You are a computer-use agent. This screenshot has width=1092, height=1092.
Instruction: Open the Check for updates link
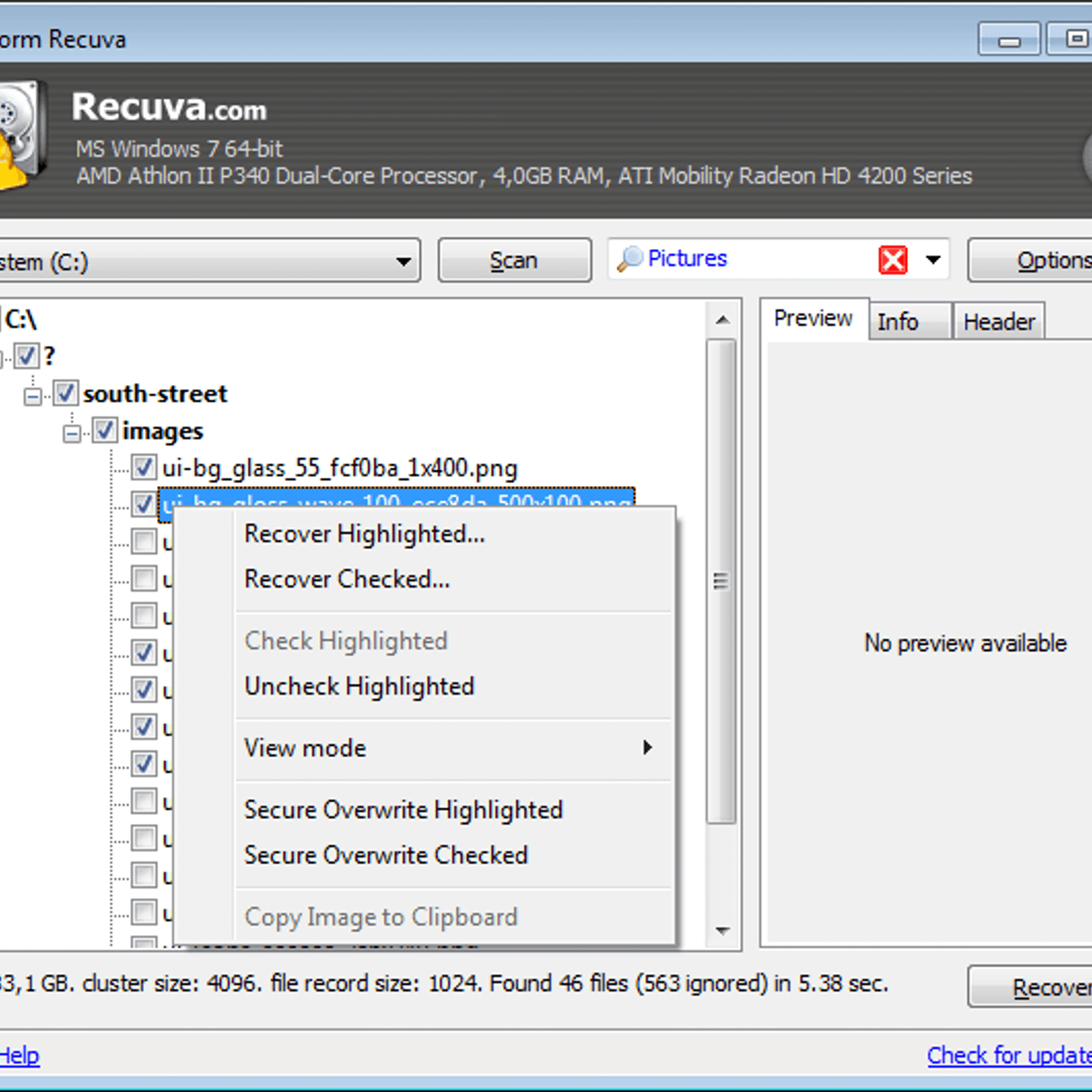pos(1009,1055)
